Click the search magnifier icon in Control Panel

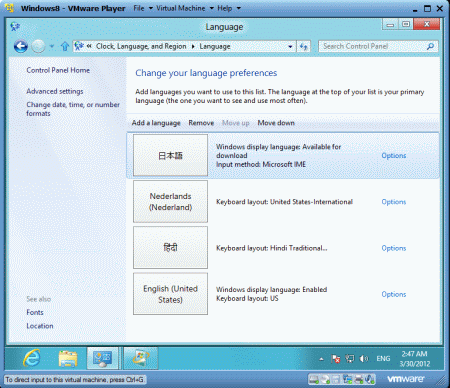430,46
